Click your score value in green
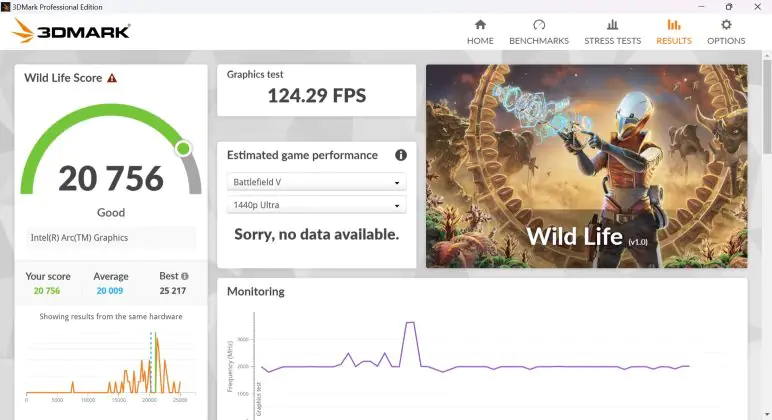Viewport: 772px width, 420px height. click(x=47, y=291)
